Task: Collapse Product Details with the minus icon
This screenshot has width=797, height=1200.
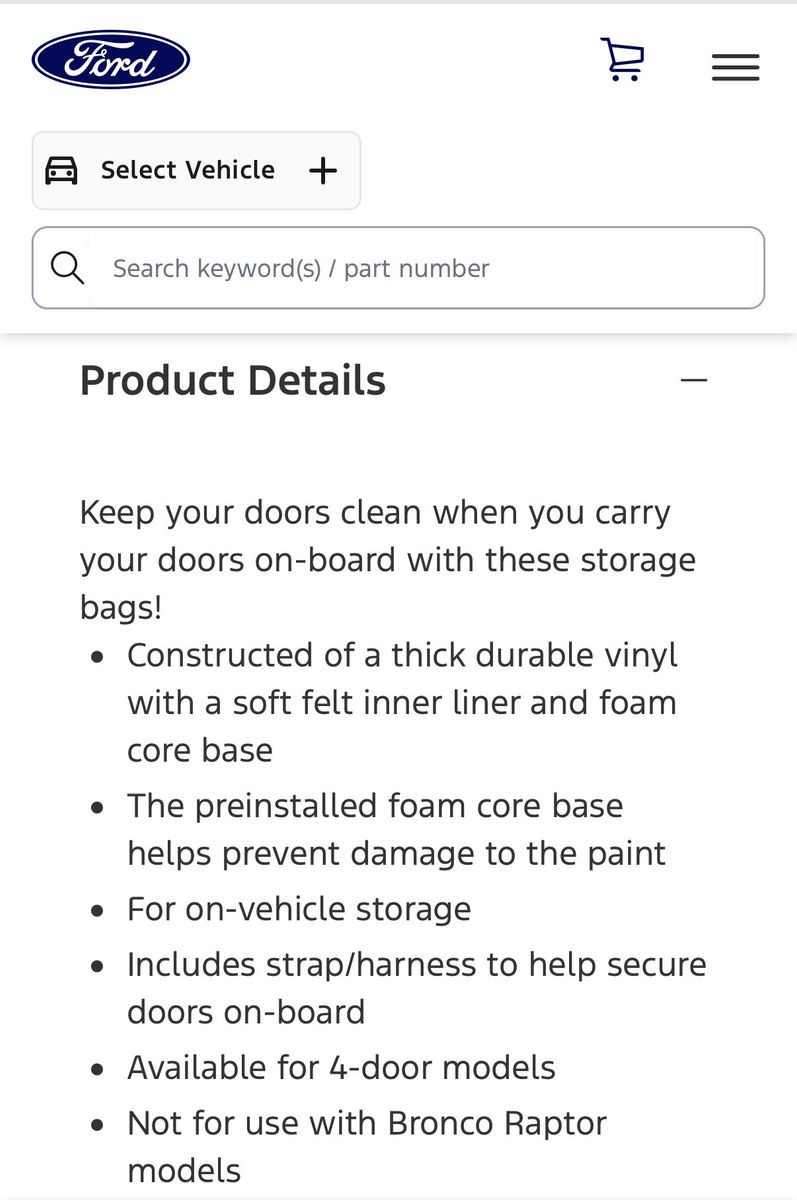Action: pos(693,380)
